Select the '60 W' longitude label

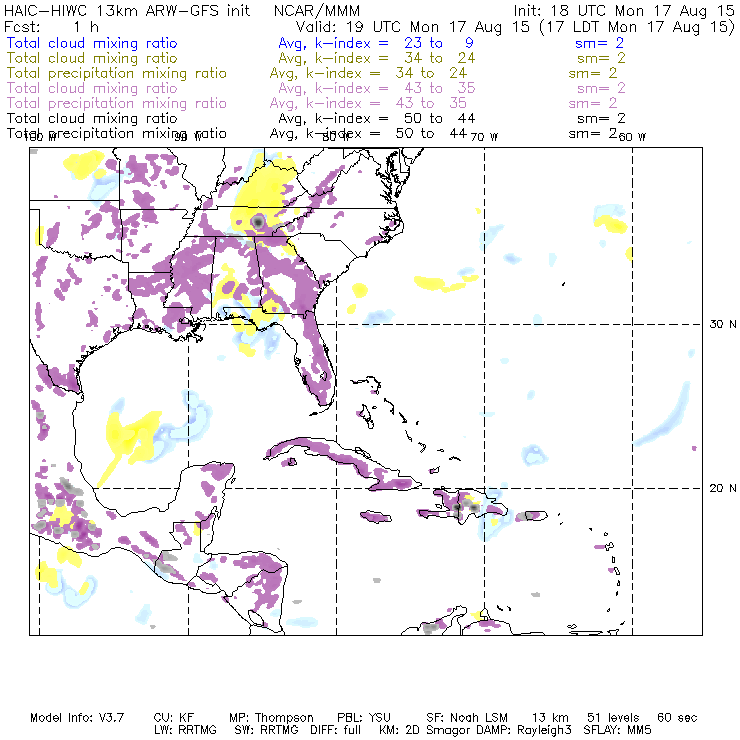pos(632,137)
